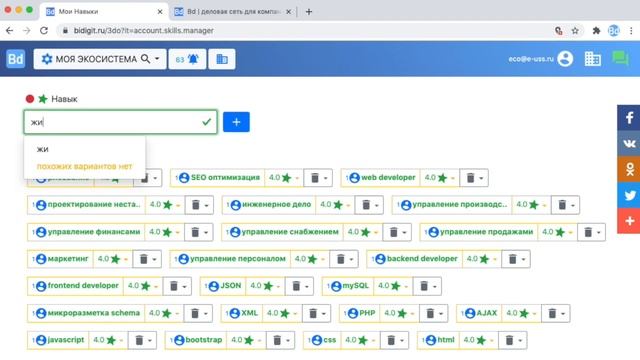This screenshot has height=360, width=640.
Task: Open rating 4.0 dropdown for SEO оптимизация
Action: [284, 178]
